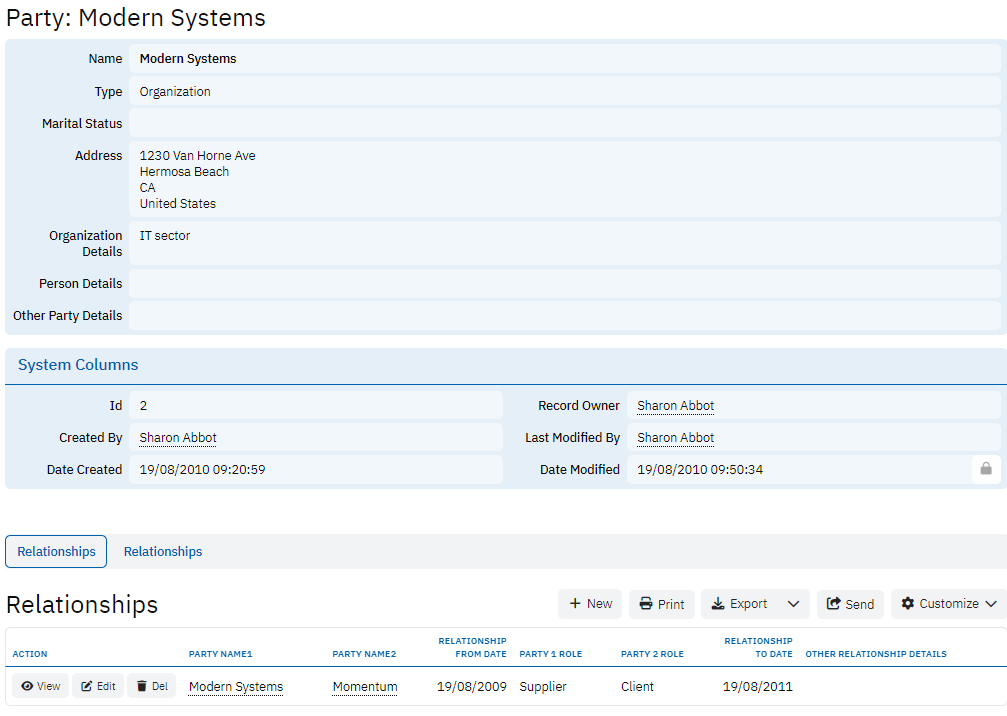Sort by Party Name1 column header
This screenshot has width=1007, height=716.
pos(220,654)
